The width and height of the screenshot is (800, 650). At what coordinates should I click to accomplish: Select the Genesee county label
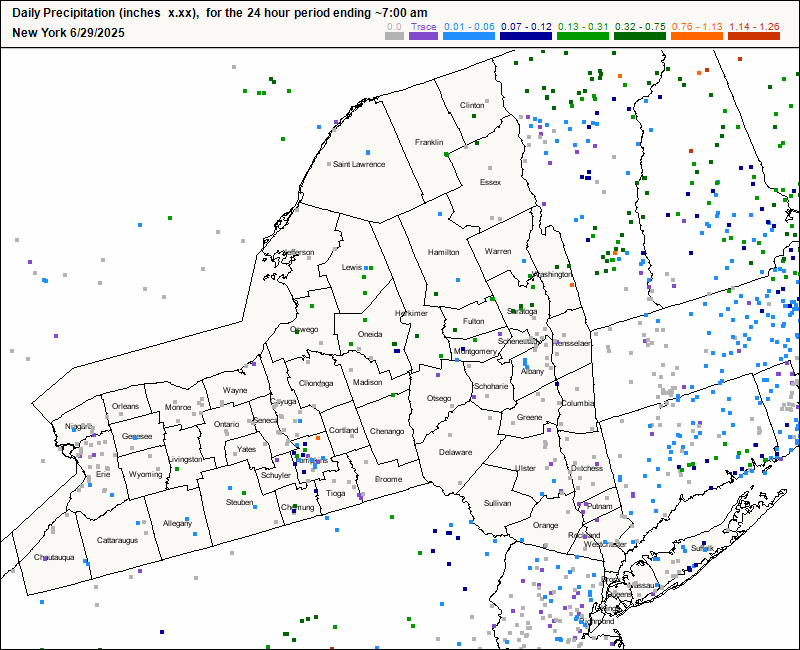click(x=137, y=436)
